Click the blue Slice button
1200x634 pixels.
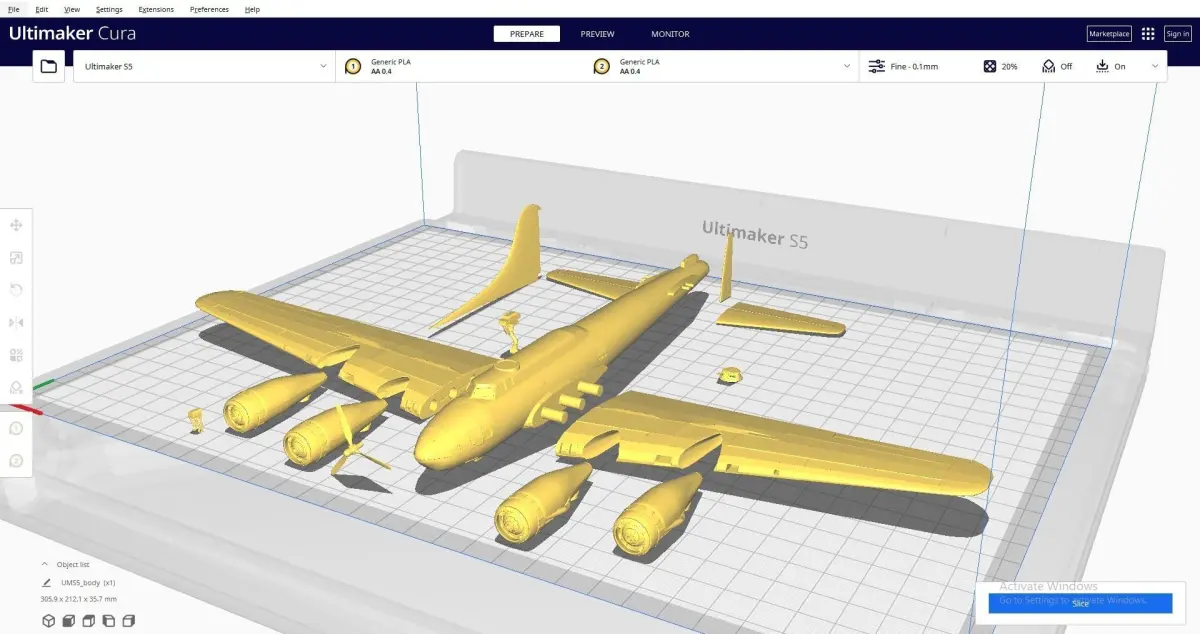1080,603
